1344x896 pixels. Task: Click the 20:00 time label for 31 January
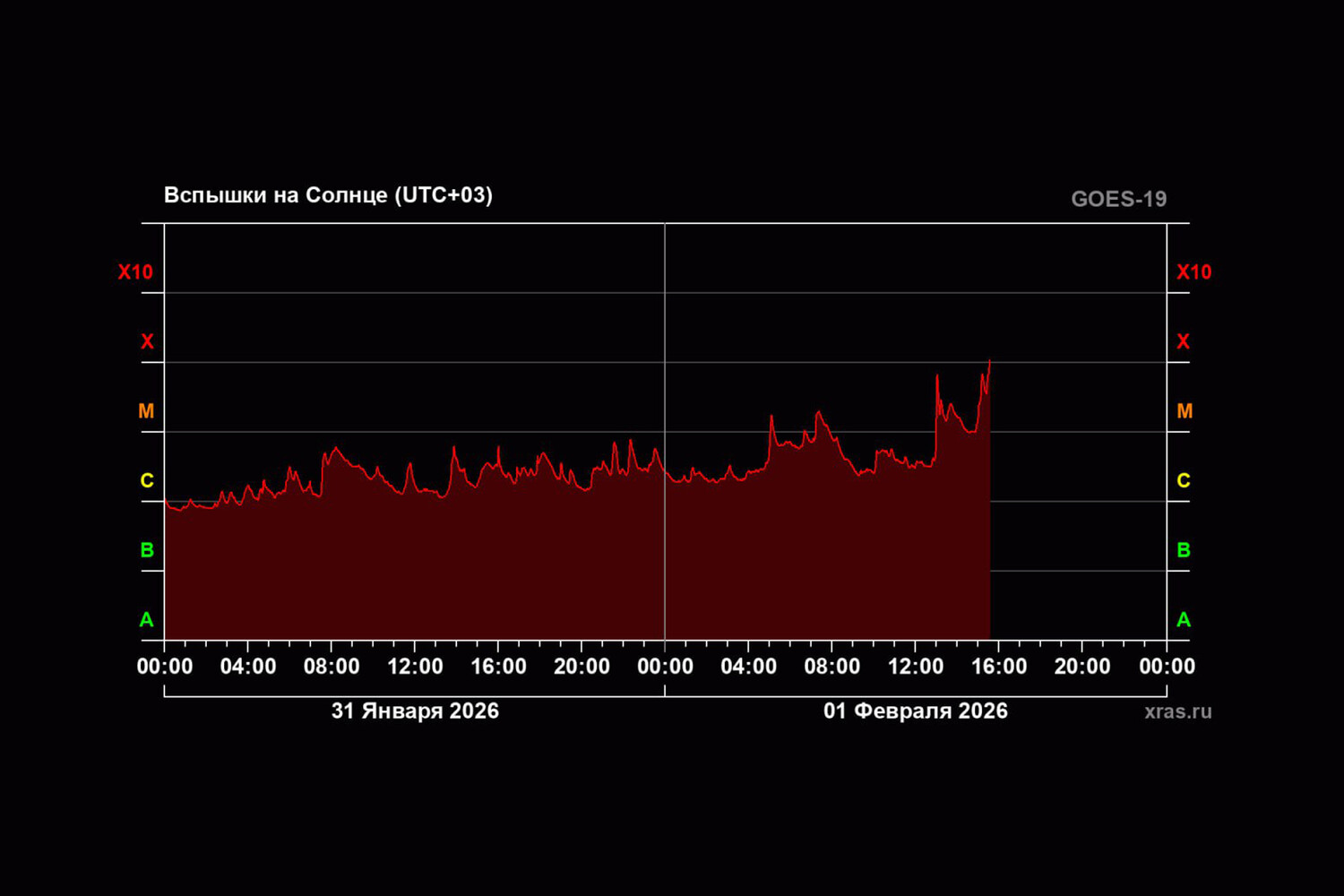point(582,667)
